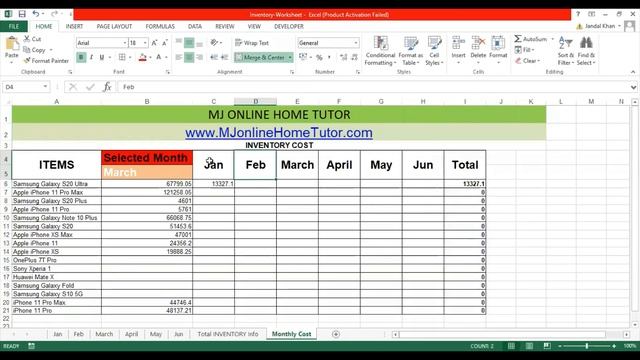The image size is (640, 360).
Task: Click the Jandal Khan account name
Action: coord(600,26)
